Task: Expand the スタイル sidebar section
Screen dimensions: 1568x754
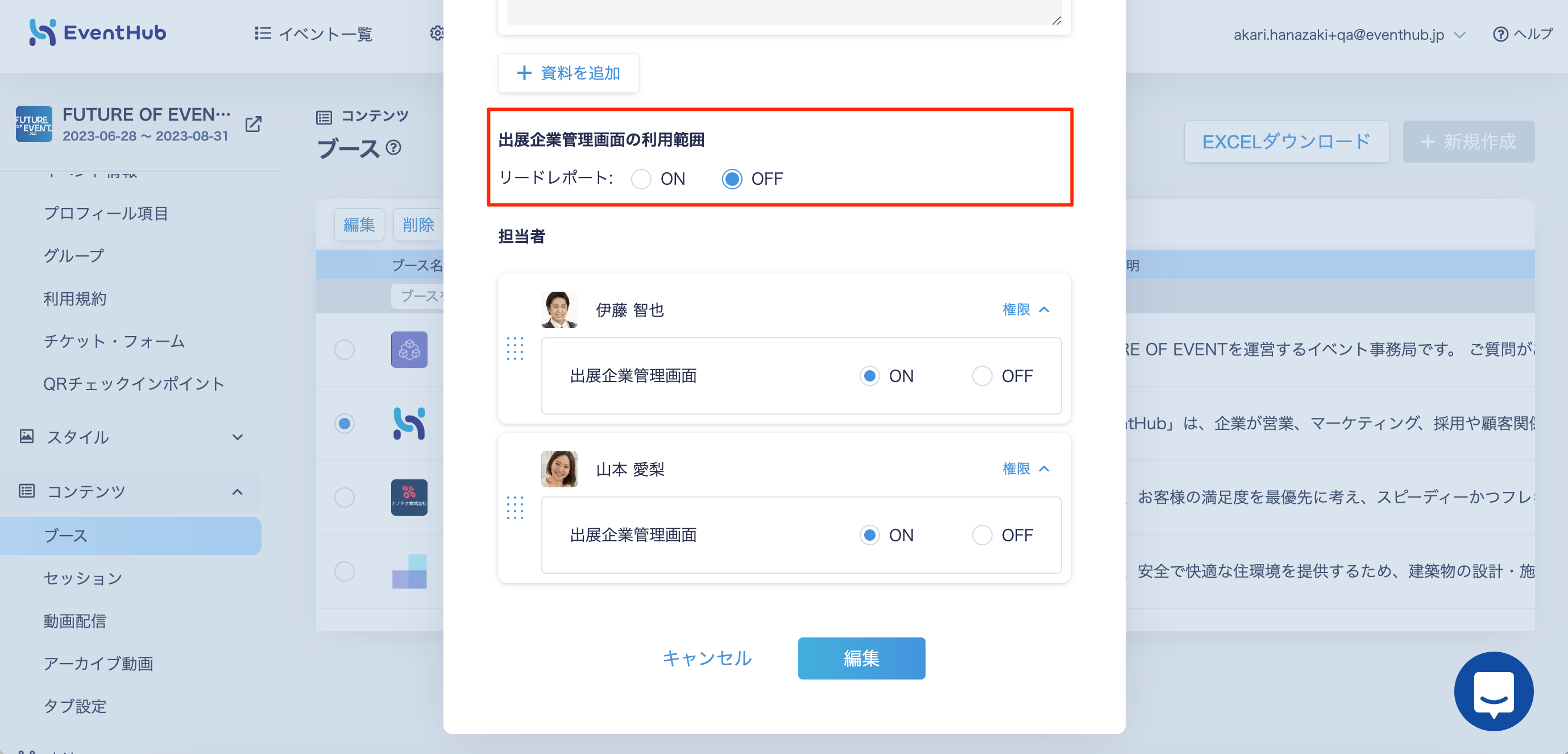Action: pyautogui.click(x=238, y=437)
